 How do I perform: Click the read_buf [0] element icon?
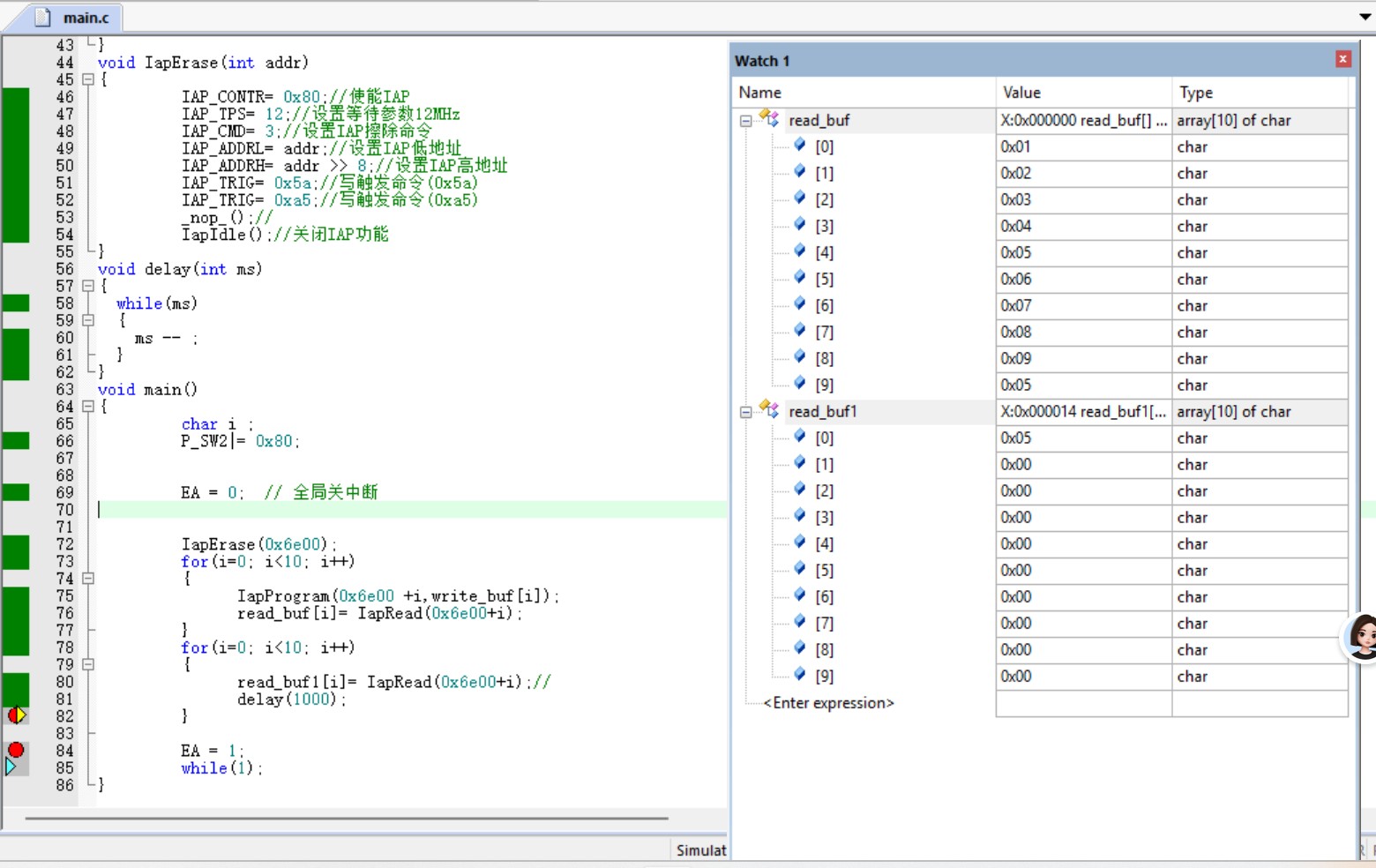pos(799,146)
